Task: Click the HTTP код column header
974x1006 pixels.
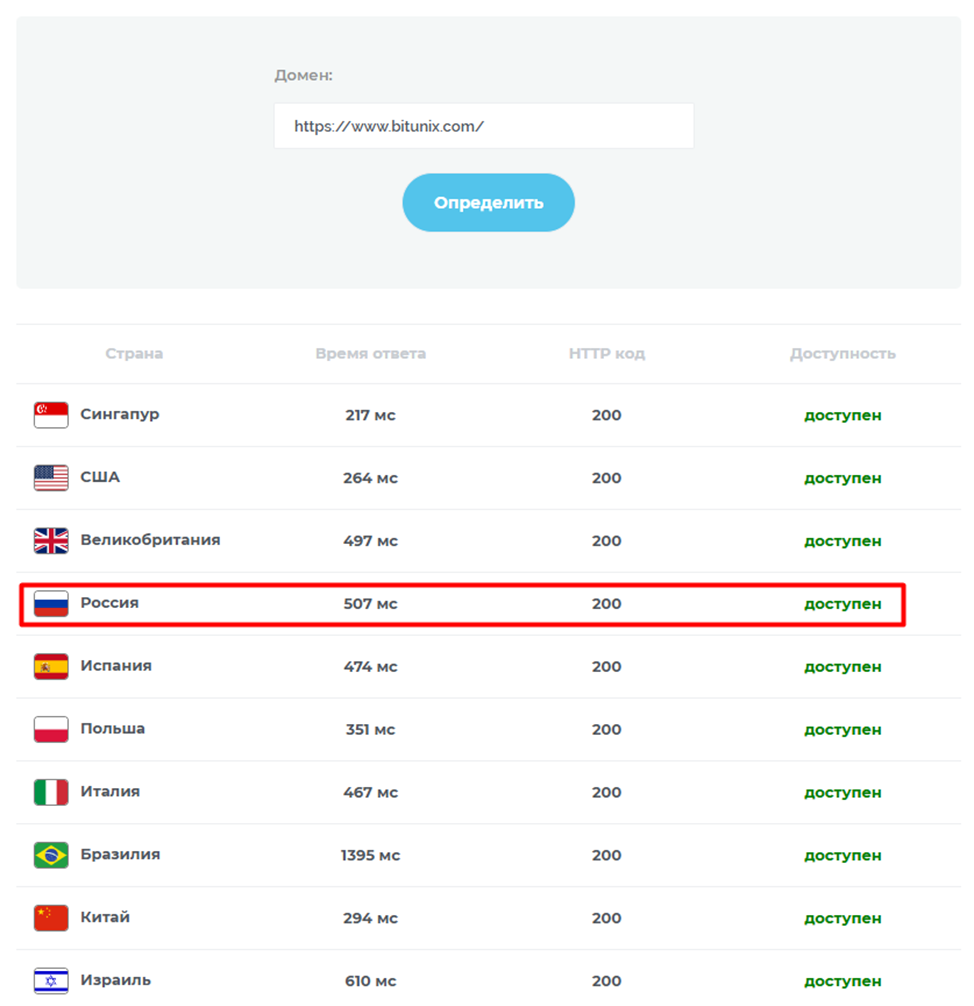Action: [x=606, y=353]
